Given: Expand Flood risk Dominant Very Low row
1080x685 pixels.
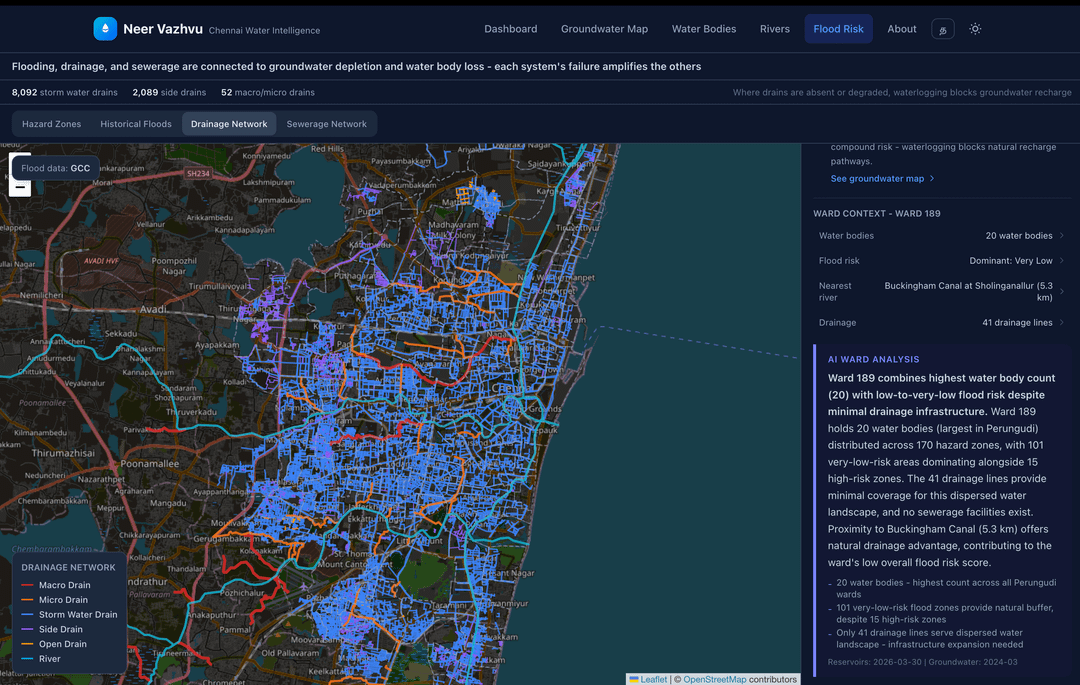Looking at the screenshot, I should pyautogui.click(x=1061, y=261).
